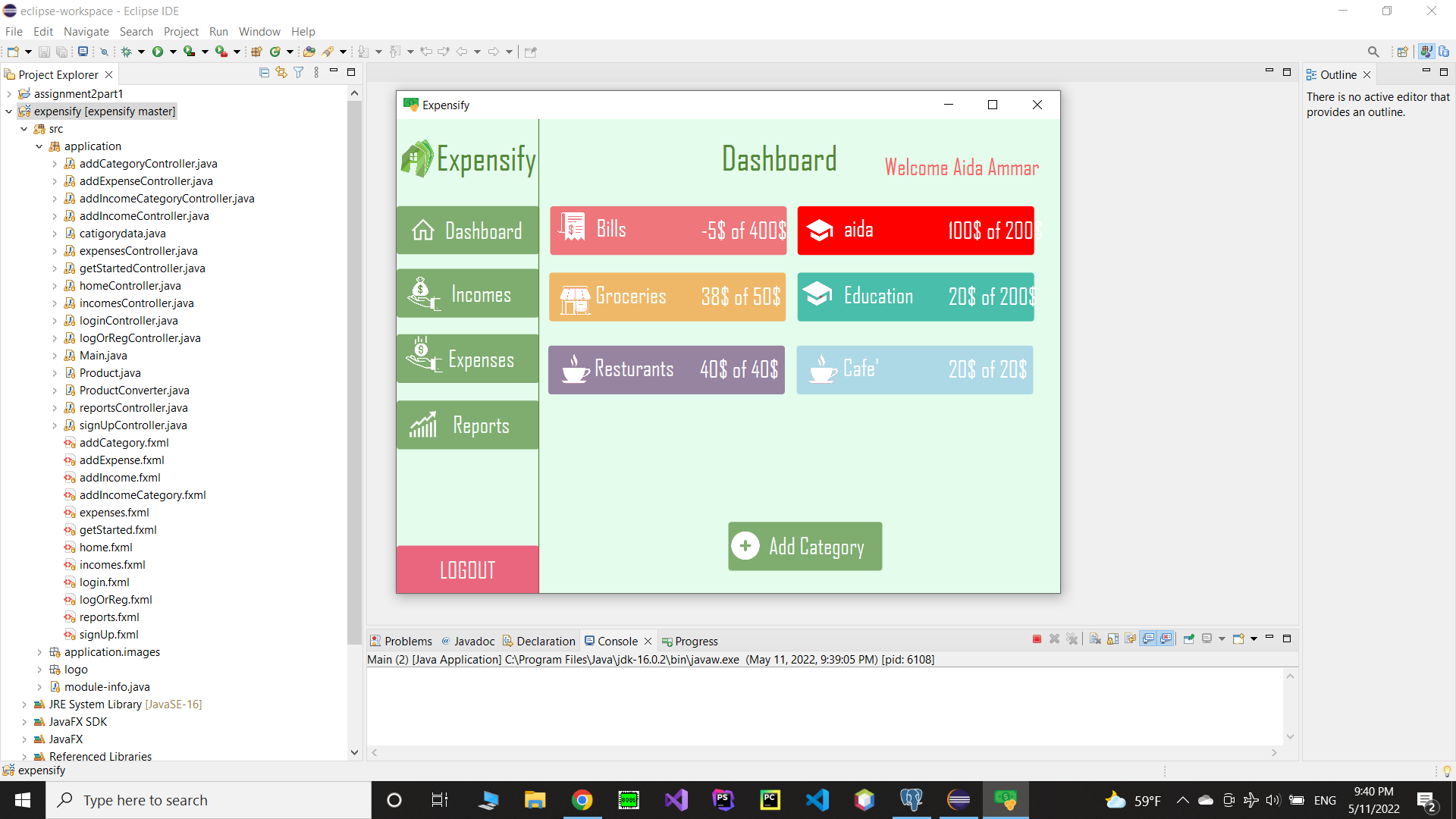
Task: Click the Clear Console icon
Action: point(1095,639)
